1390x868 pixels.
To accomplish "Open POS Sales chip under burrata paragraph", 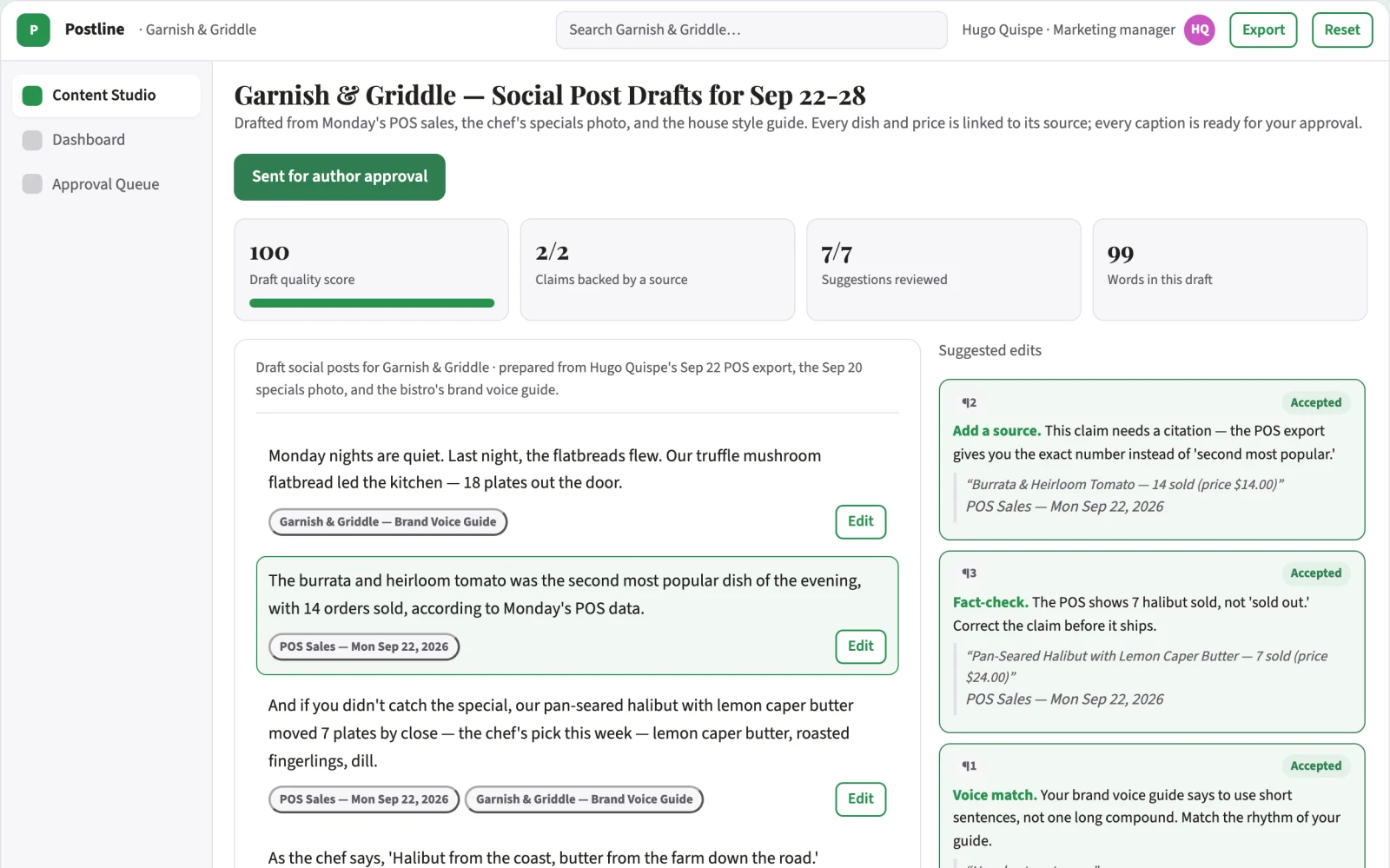I will [x=364, y=647].
